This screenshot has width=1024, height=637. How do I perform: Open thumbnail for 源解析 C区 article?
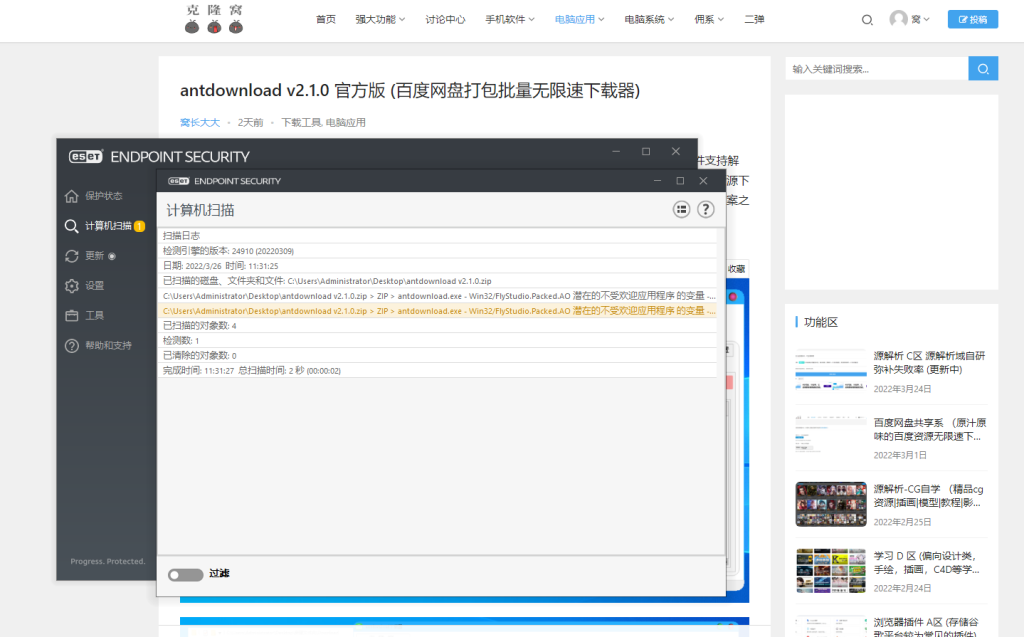[831, 370]
